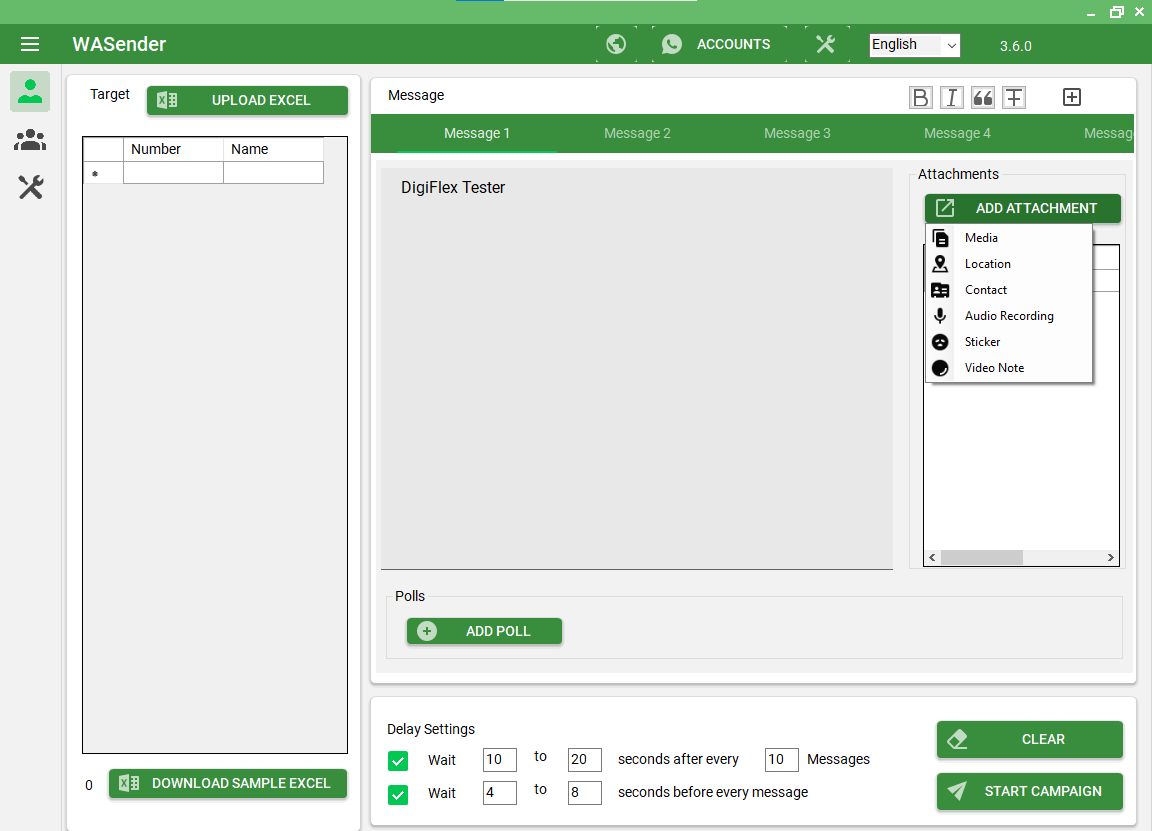Click the Media attachment icon
Image resolution: width=1152 pixels, height=831 pixels.
(x=940, y=238)
